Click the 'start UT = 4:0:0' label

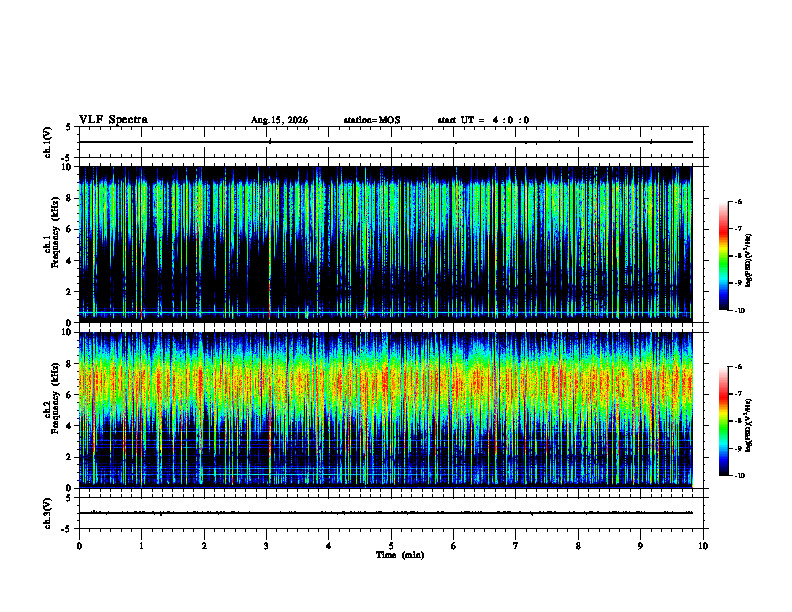[x=483, y=120]
